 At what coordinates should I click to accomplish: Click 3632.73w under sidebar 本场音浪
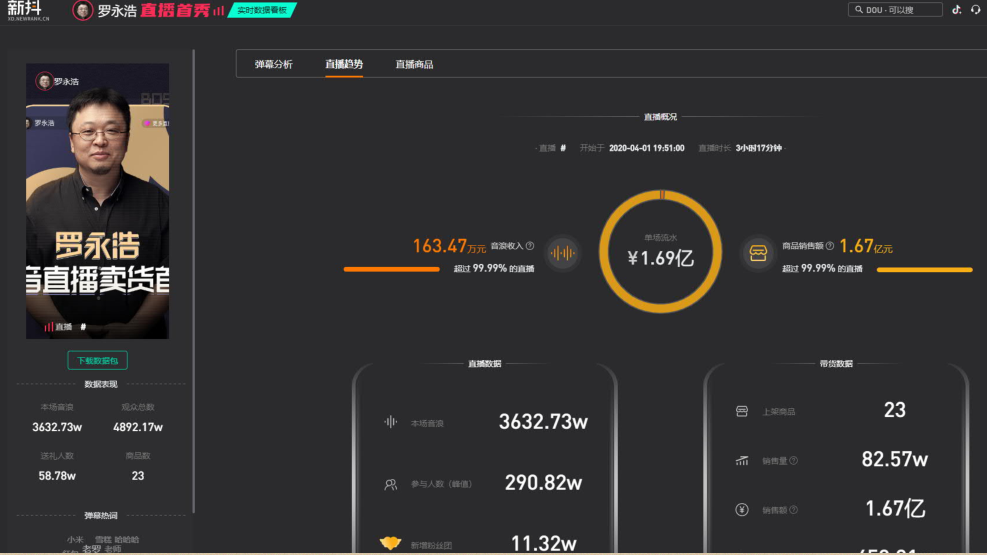(x=57, y=427)
